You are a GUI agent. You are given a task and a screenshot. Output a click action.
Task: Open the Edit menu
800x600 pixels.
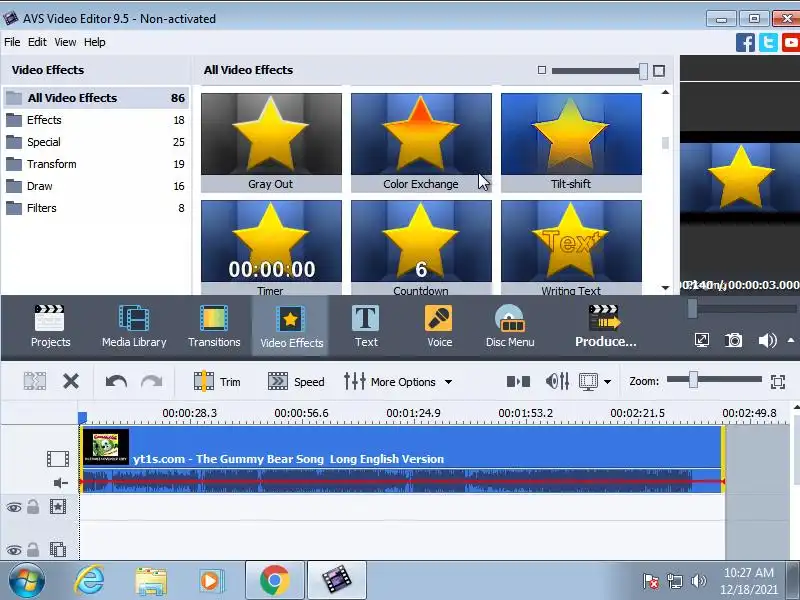click(x=37, y=42)
